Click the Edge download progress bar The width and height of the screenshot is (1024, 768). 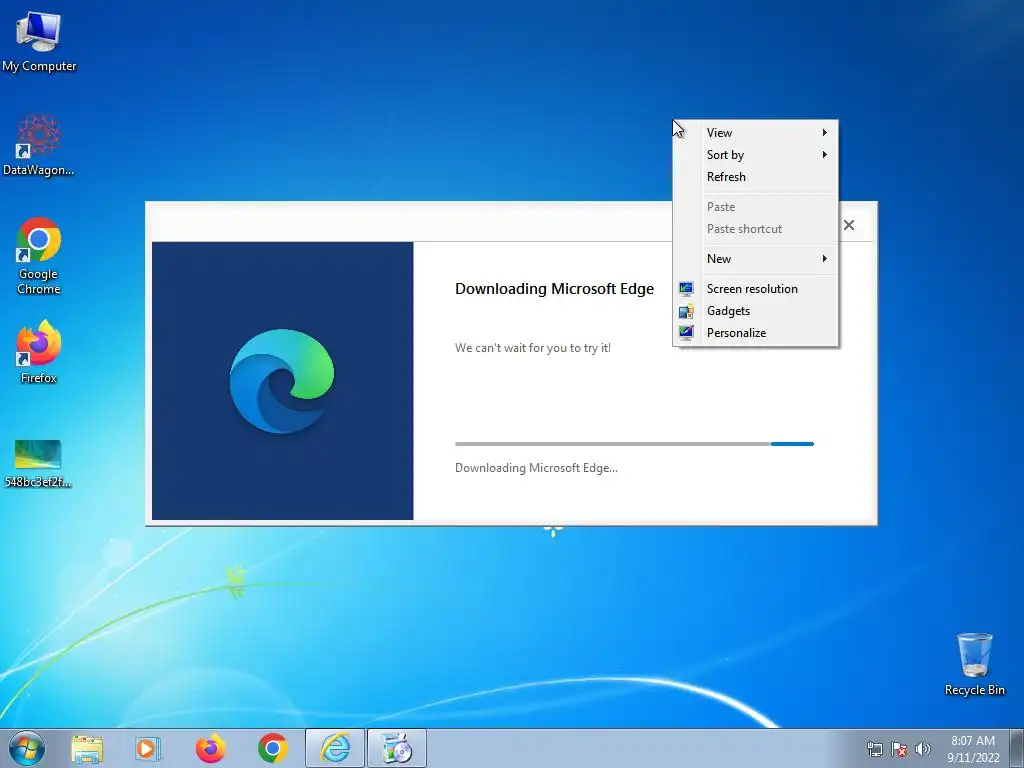[634, 444]
